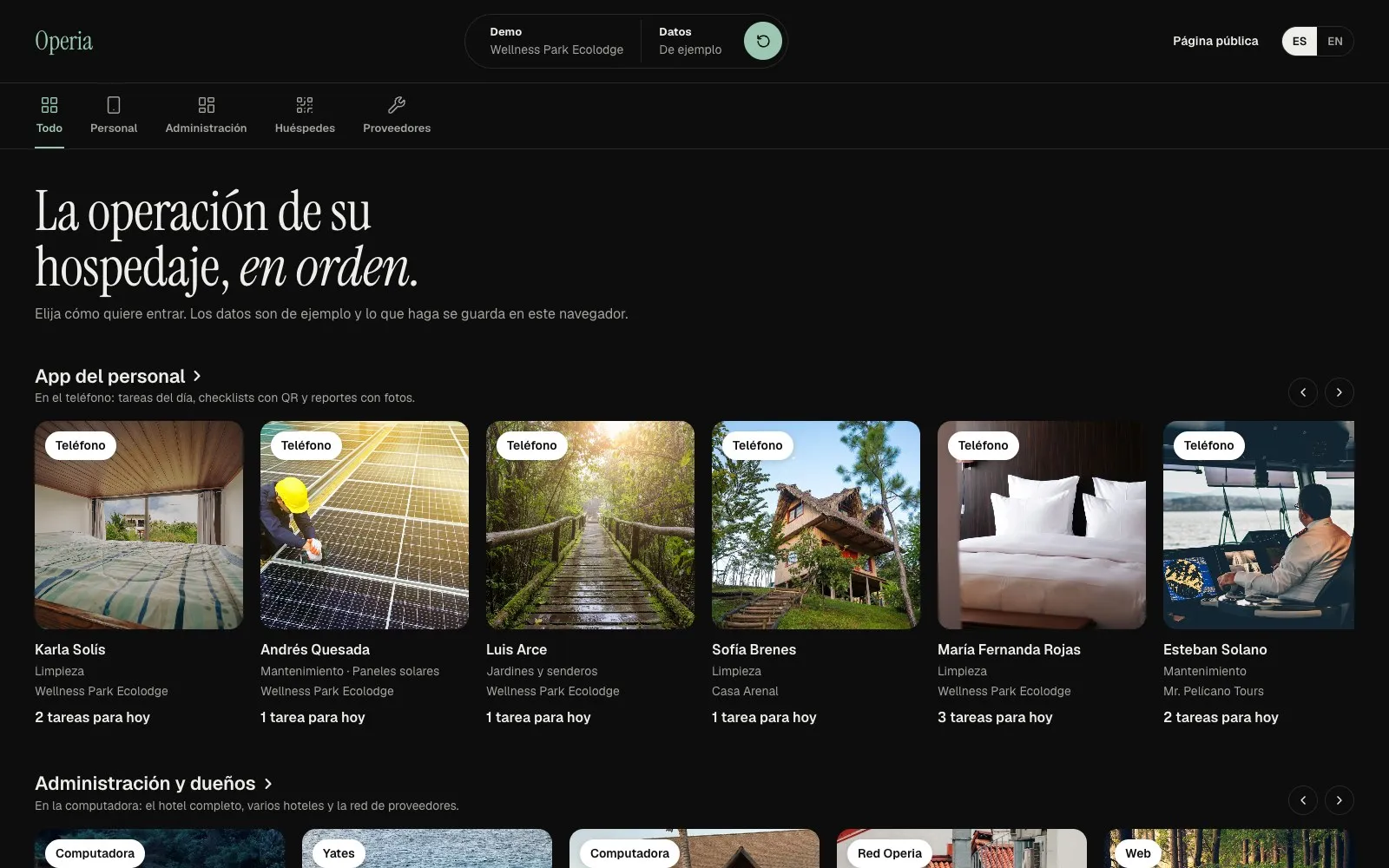Open the Datos De ejemplo selector

click(690, 41)
